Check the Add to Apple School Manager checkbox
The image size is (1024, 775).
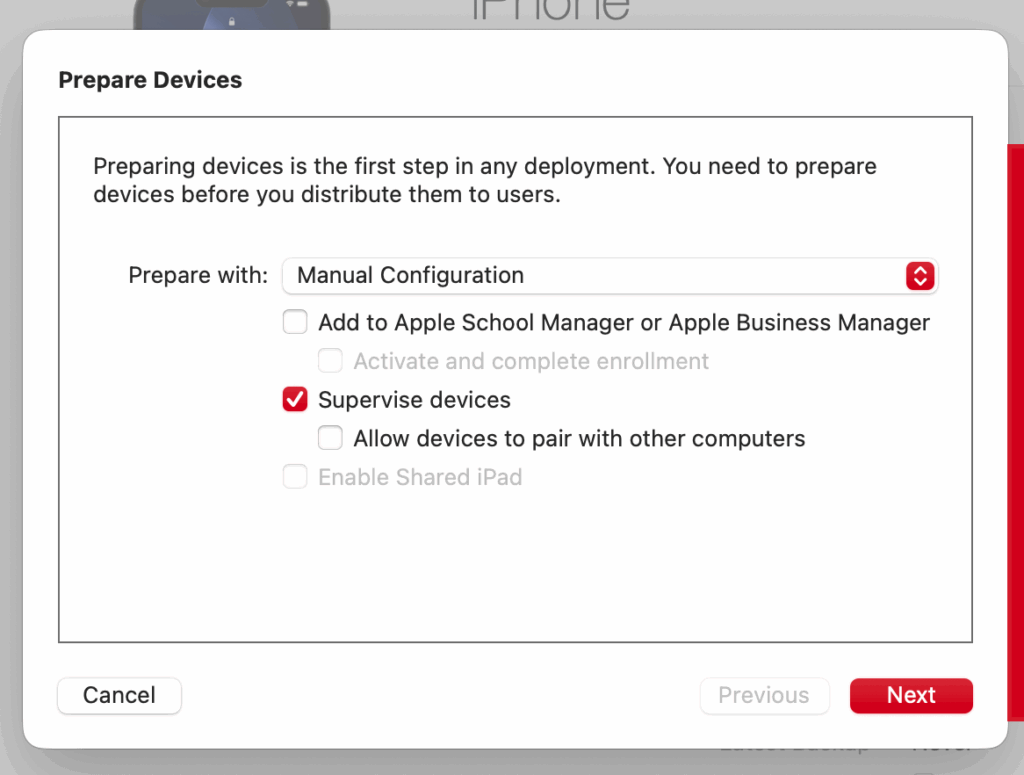click(x=295, y=323)
